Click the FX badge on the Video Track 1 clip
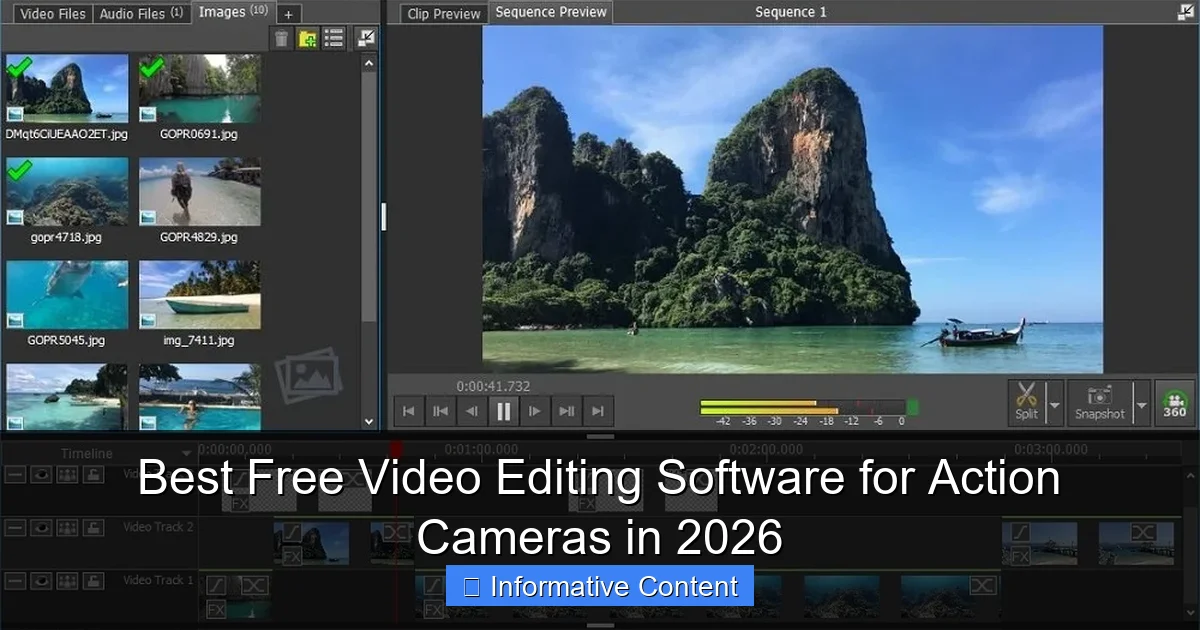The height and width of the screenshot is (630, 1200). tap(215, 606)
